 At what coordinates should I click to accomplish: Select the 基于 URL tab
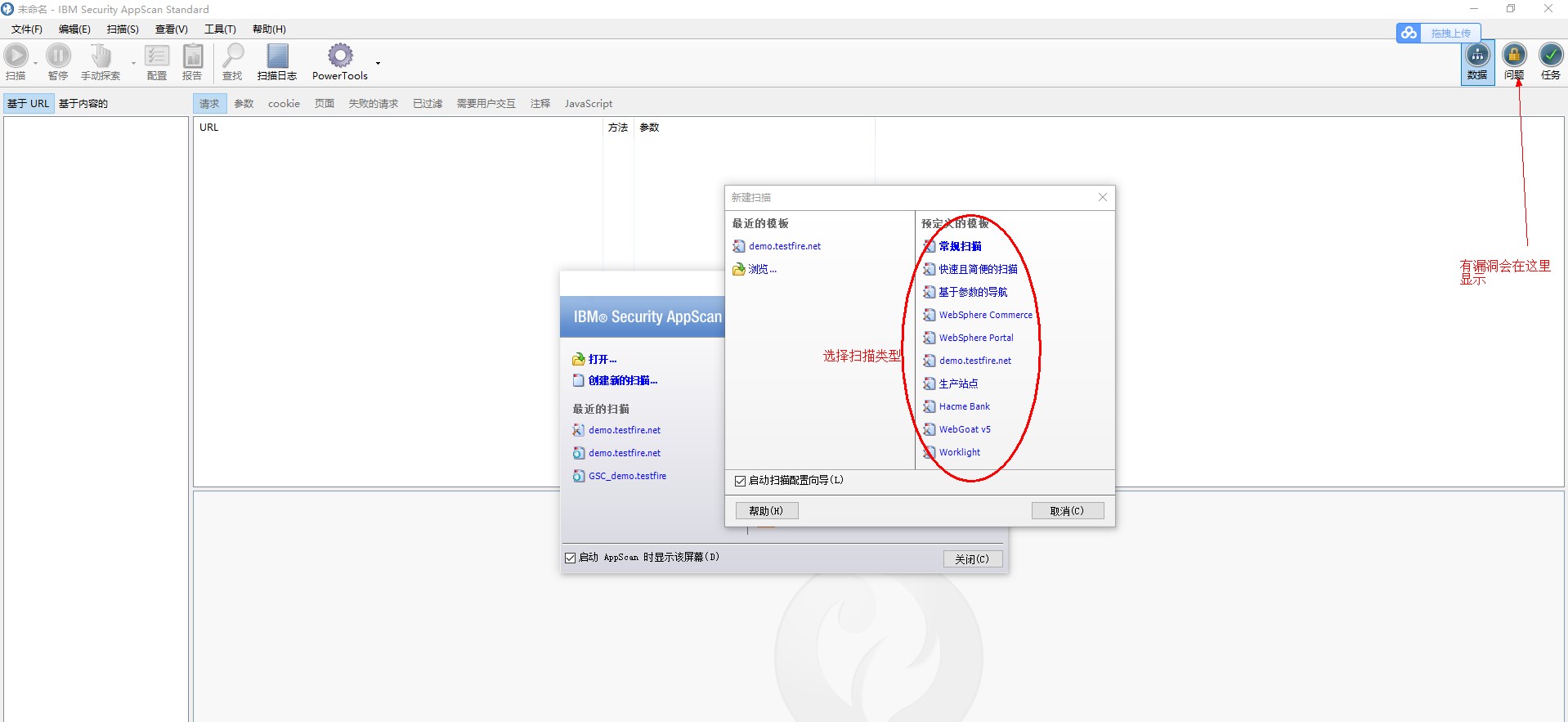click(29, 104)
